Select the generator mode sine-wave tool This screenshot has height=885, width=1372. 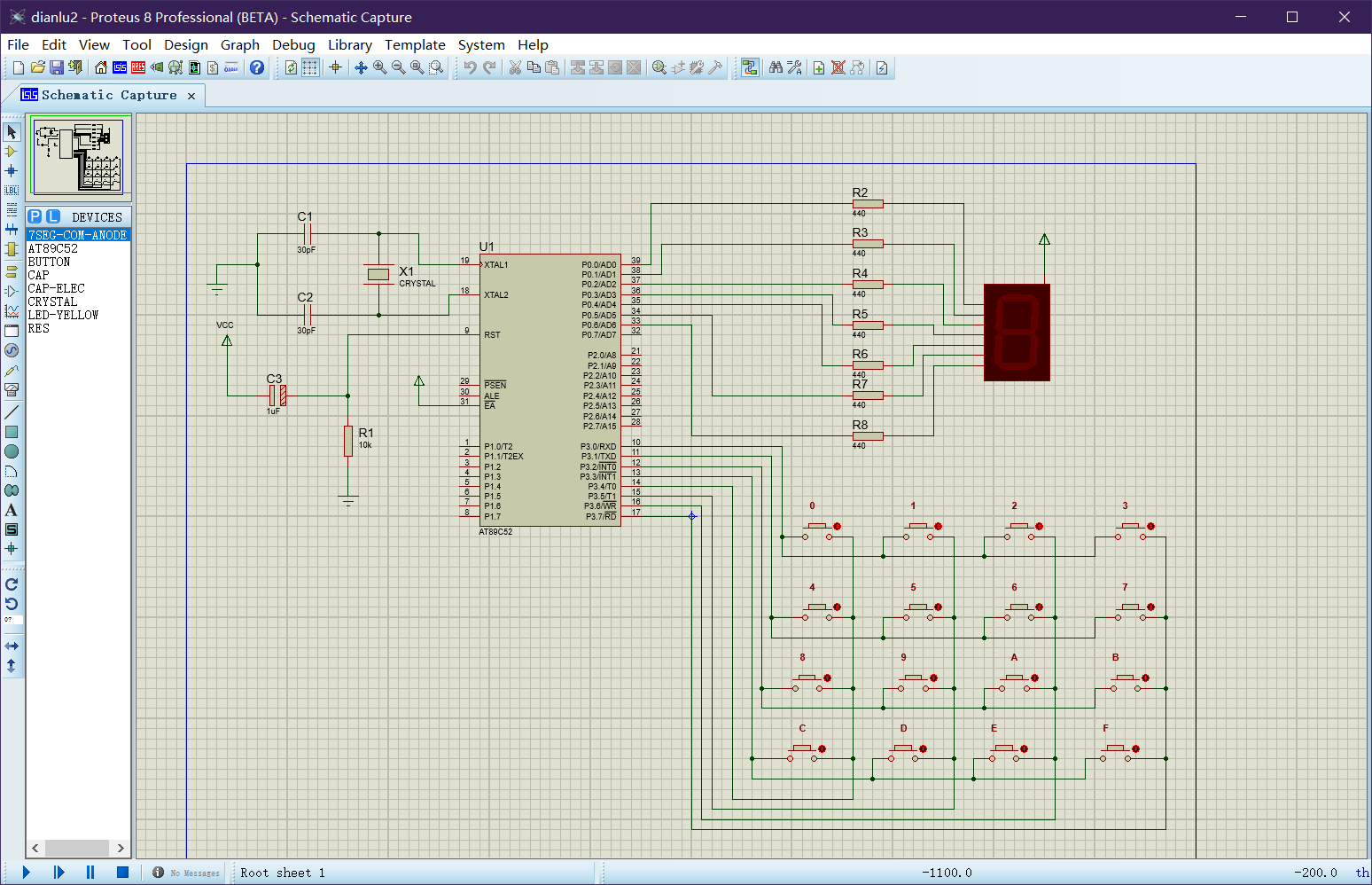pyautogui.click(x=12, y=350)
